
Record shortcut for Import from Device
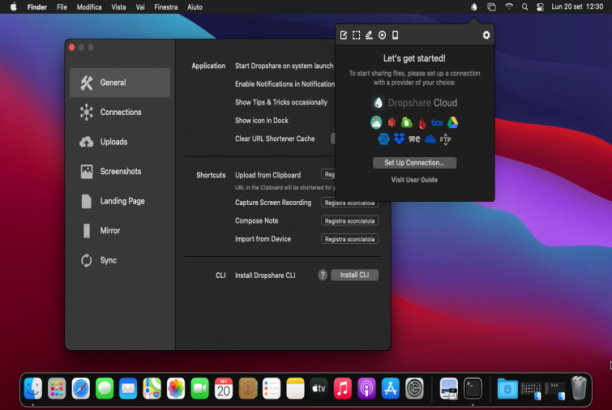[350, 239]
